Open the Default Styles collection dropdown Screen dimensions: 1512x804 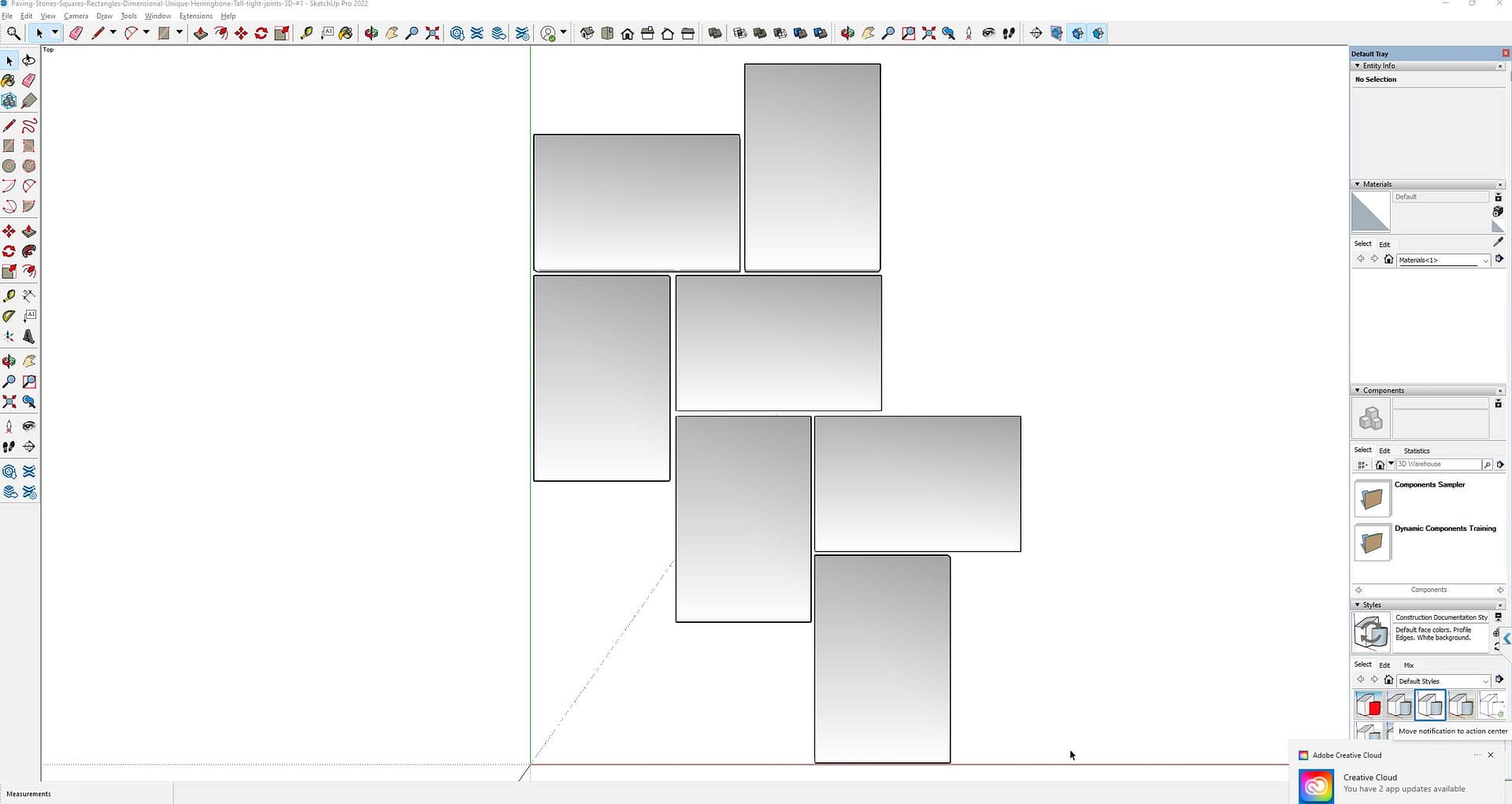tap(1485, 681)
